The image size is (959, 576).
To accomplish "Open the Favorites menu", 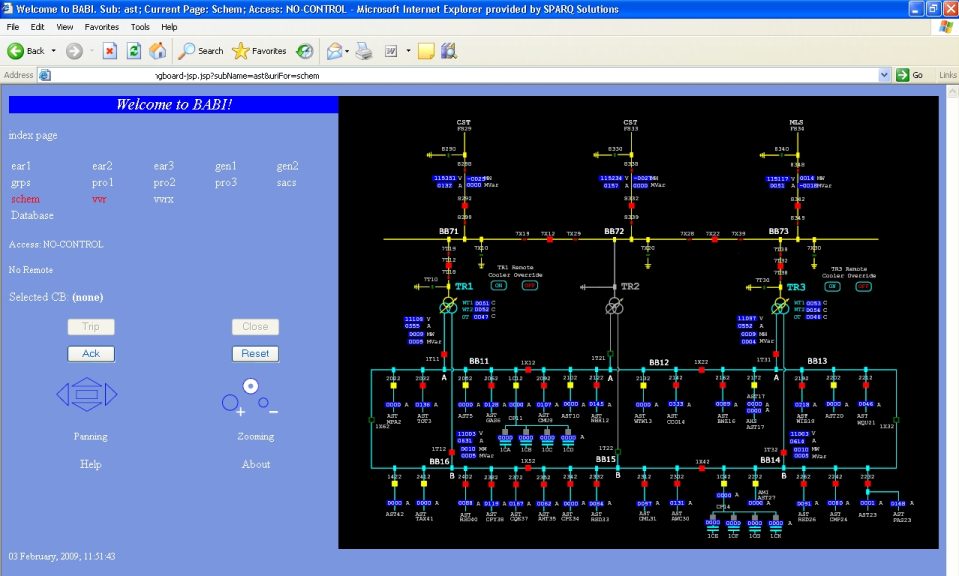I will [102, 27].
